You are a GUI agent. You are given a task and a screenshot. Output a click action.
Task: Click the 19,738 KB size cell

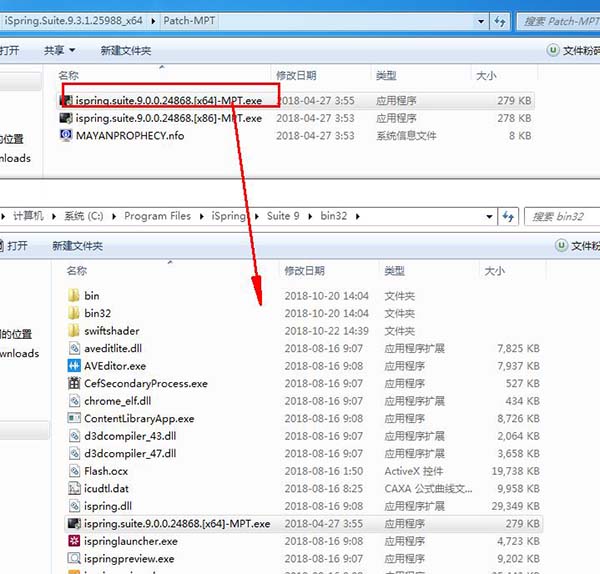(x=515, y=471)
